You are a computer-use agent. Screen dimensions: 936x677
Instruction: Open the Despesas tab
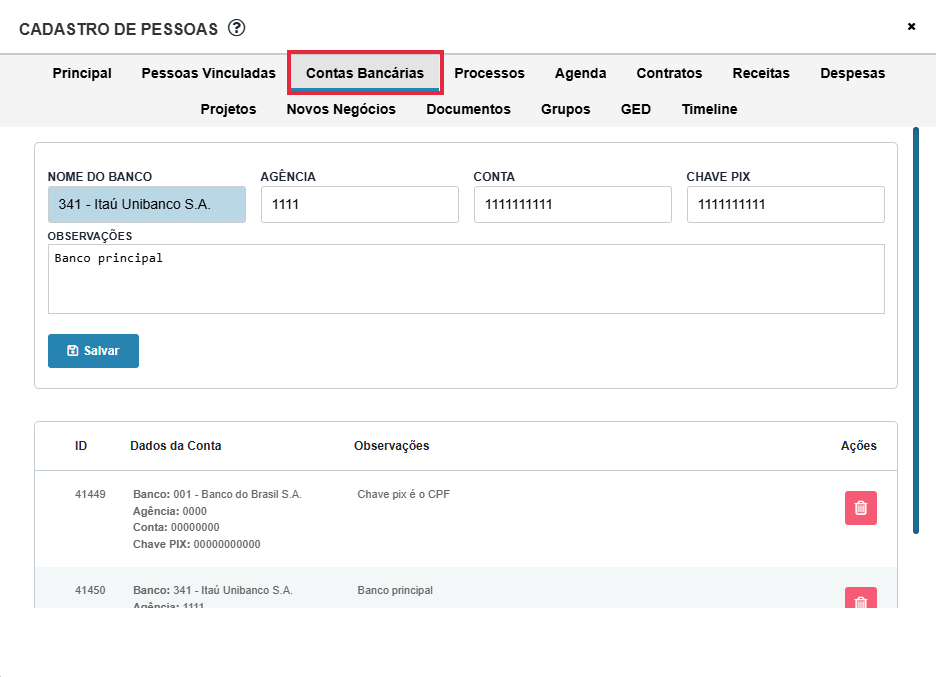pos(852,73)
